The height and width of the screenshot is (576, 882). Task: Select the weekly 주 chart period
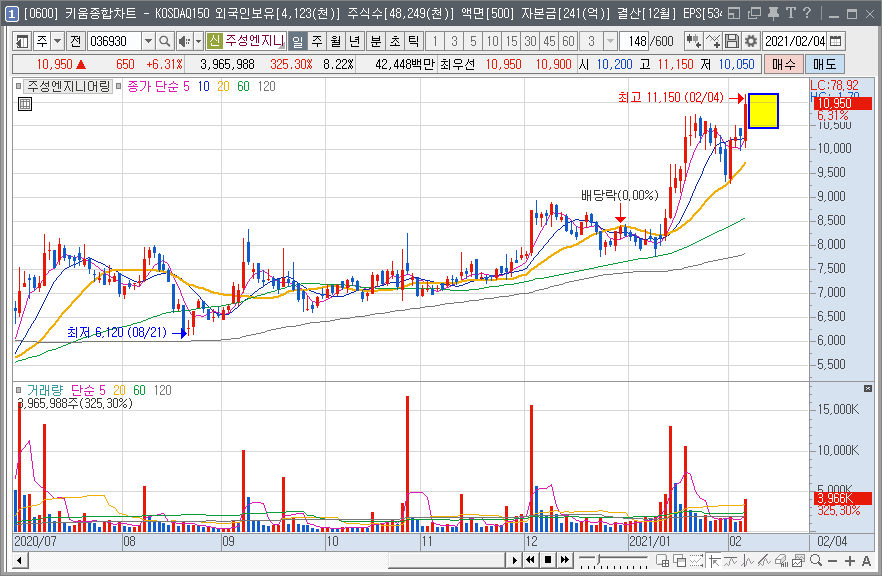pos(317,41)
